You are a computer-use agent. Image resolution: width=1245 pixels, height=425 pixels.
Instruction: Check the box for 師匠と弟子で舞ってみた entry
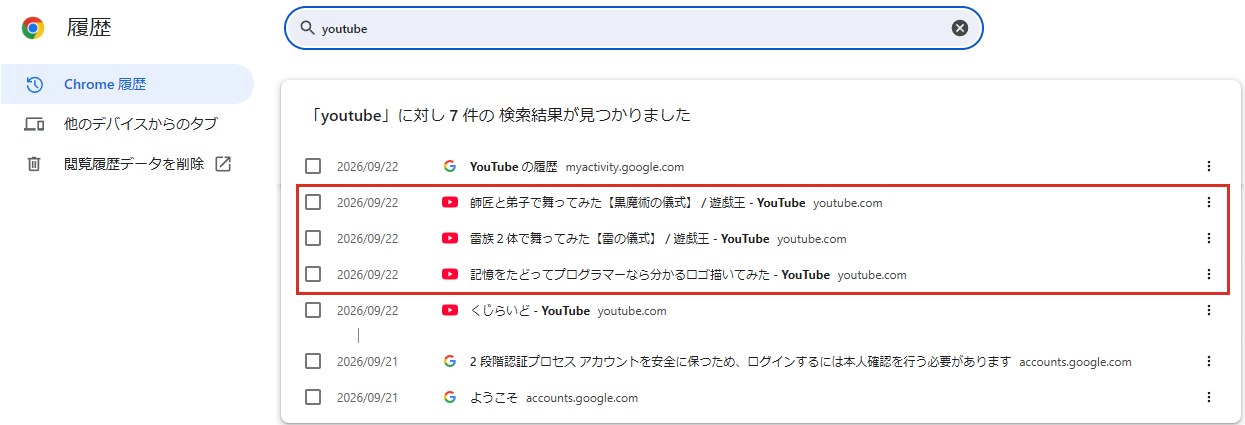click(x=313, y=202)
